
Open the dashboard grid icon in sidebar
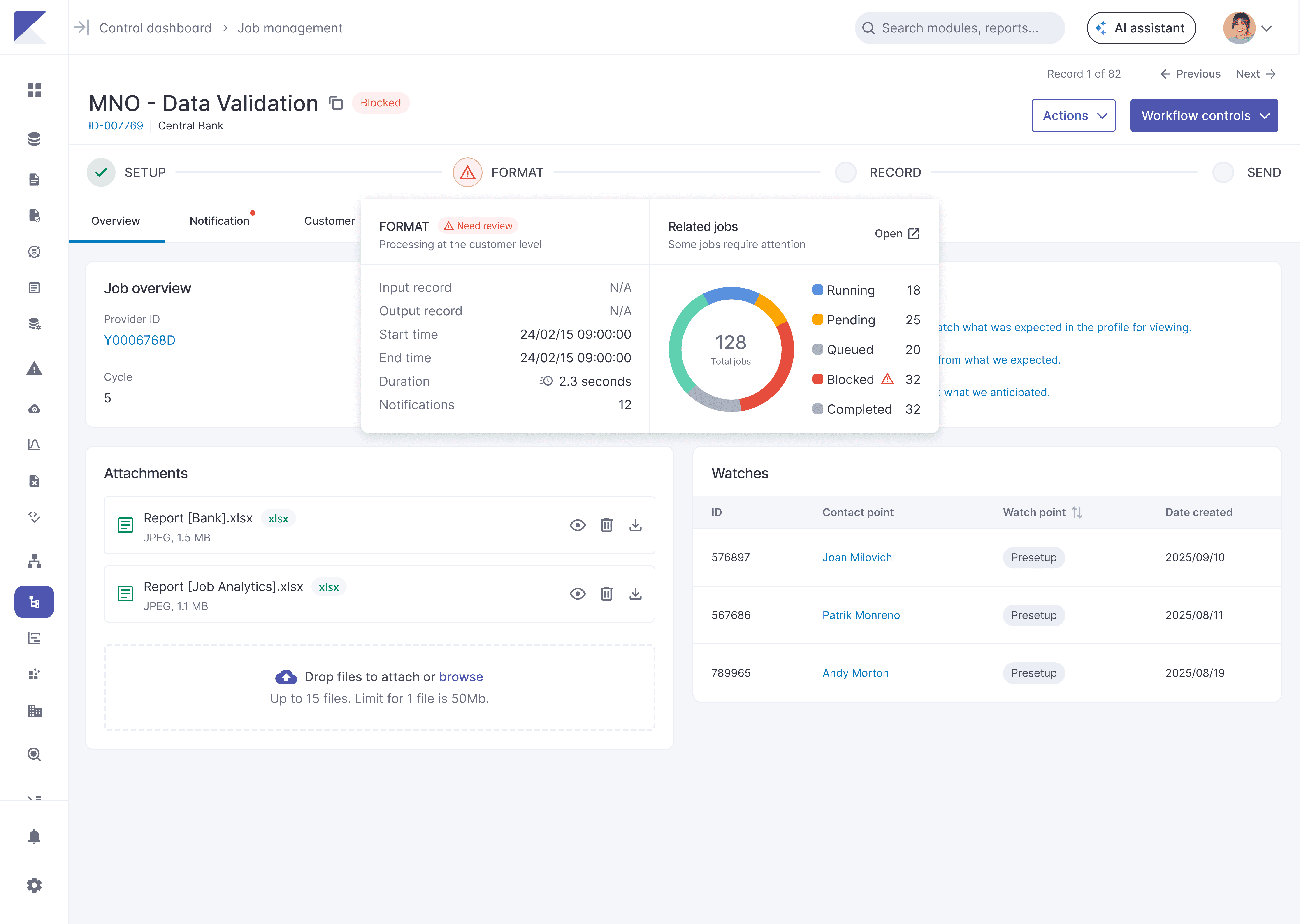[34, 90]
